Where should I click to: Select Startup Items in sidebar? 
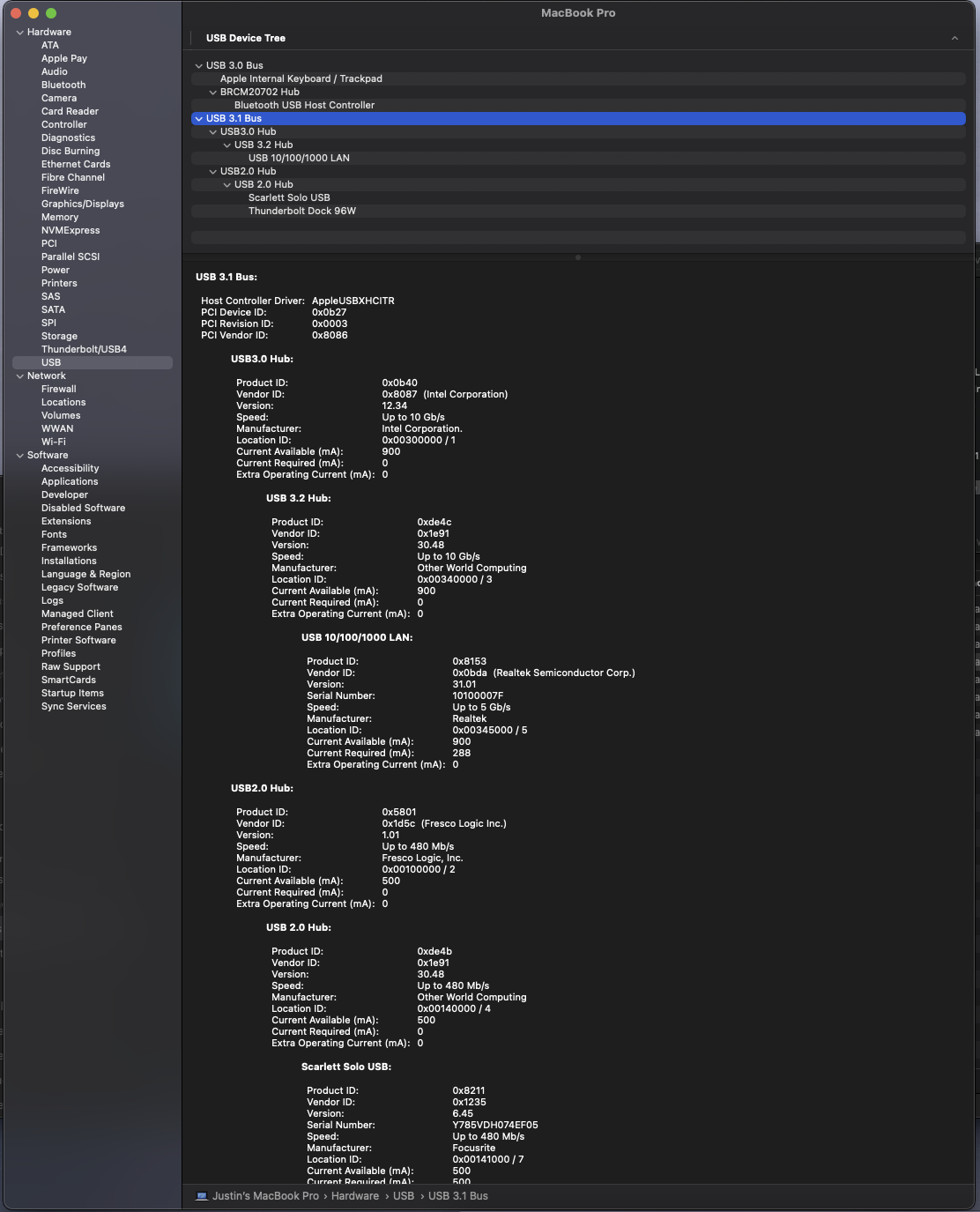72,694
